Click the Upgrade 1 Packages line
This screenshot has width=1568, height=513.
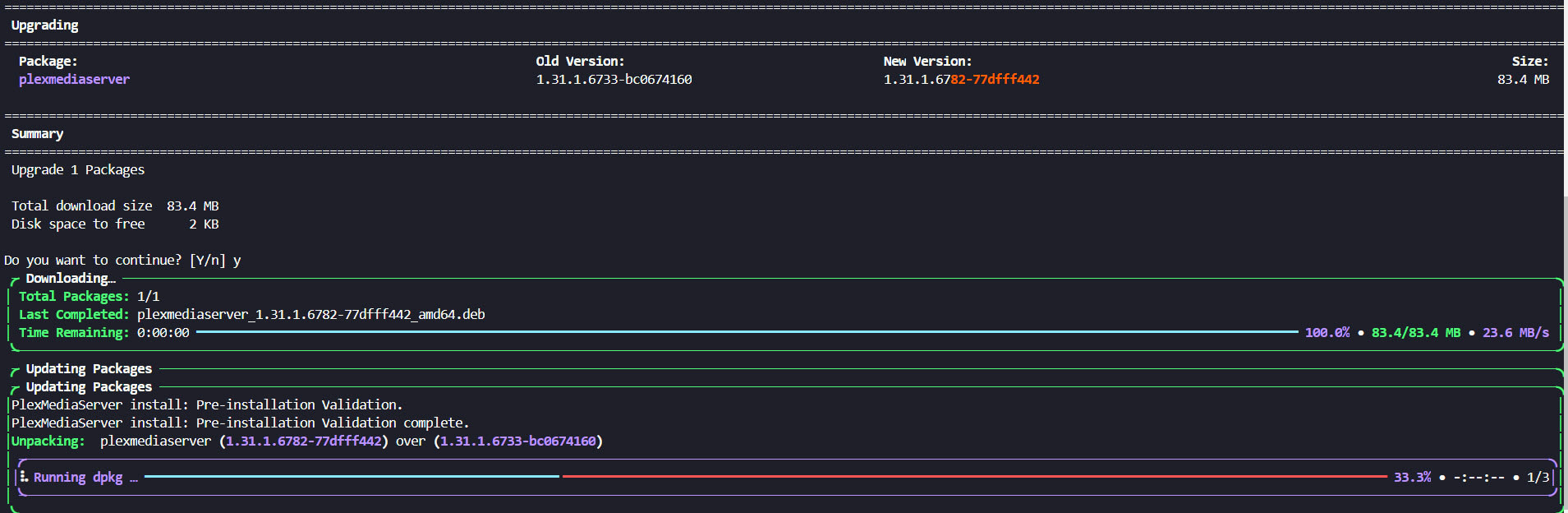[x=78, y=170]
